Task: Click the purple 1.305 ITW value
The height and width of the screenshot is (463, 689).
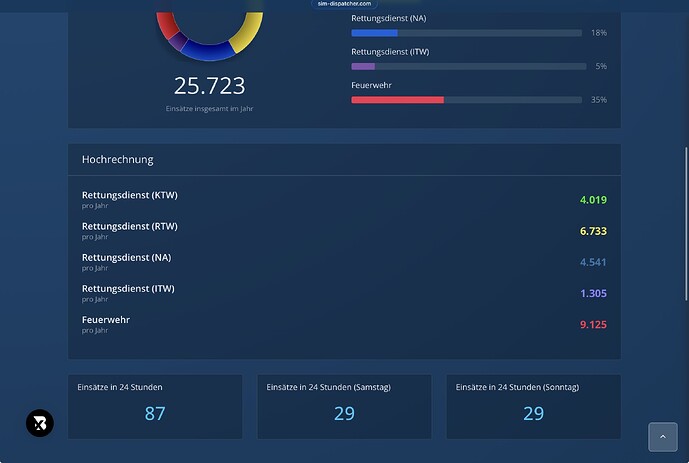Action: pyautogui.click(x=593, y=293)
